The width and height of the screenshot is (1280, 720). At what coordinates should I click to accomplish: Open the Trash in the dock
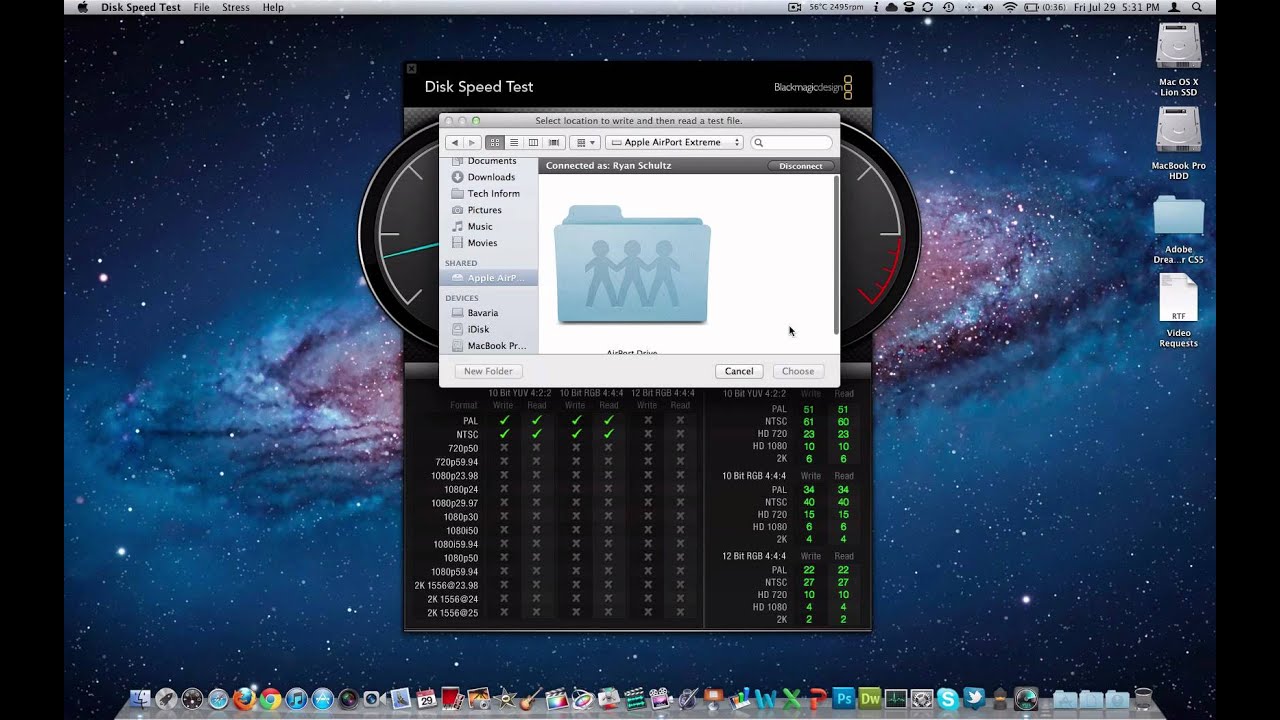coord(1145,698)
